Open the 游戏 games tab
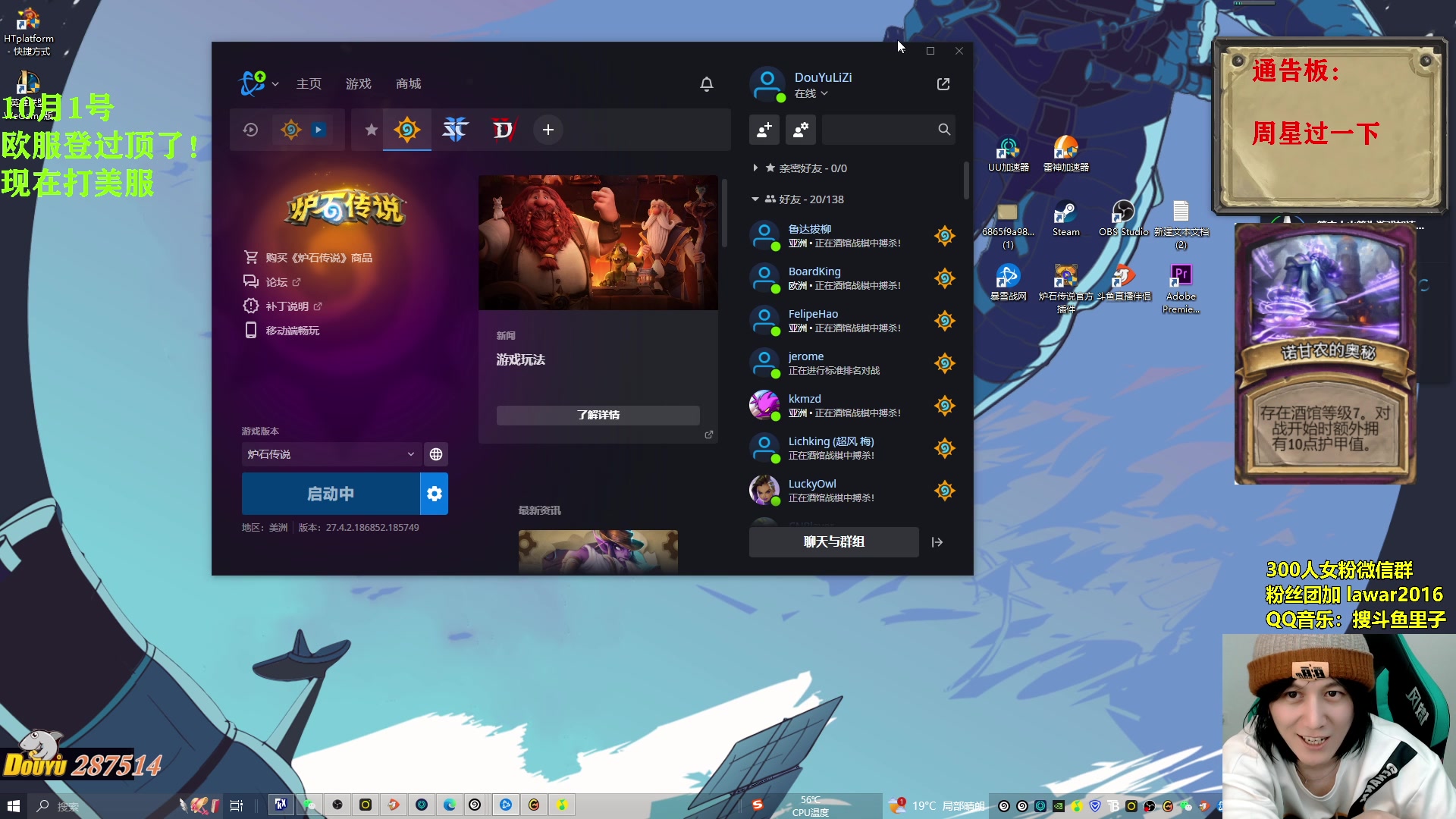Screen dimensions: 1456x819 click(x=359, y=83)
